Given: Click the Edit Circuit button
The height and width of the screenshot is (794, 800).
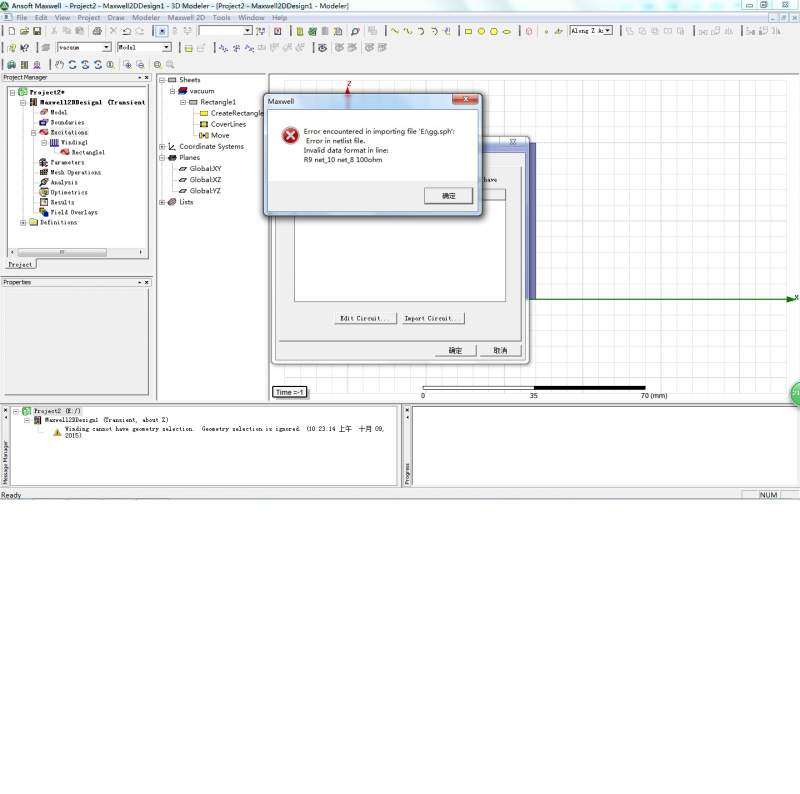Looking at the screenshot, I should coord(365,318).
